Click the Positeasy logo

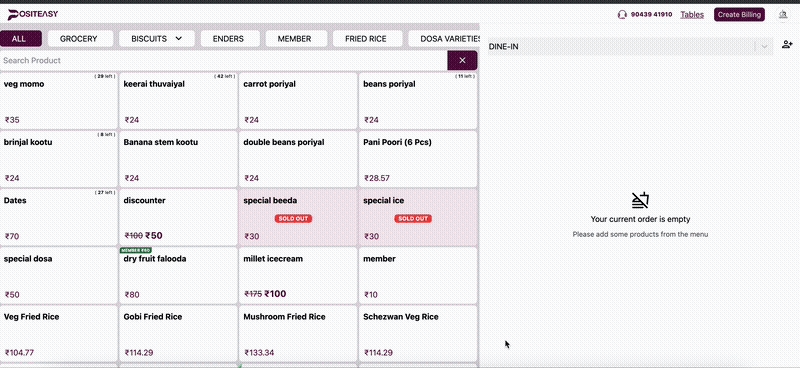(x=33, y=14)
